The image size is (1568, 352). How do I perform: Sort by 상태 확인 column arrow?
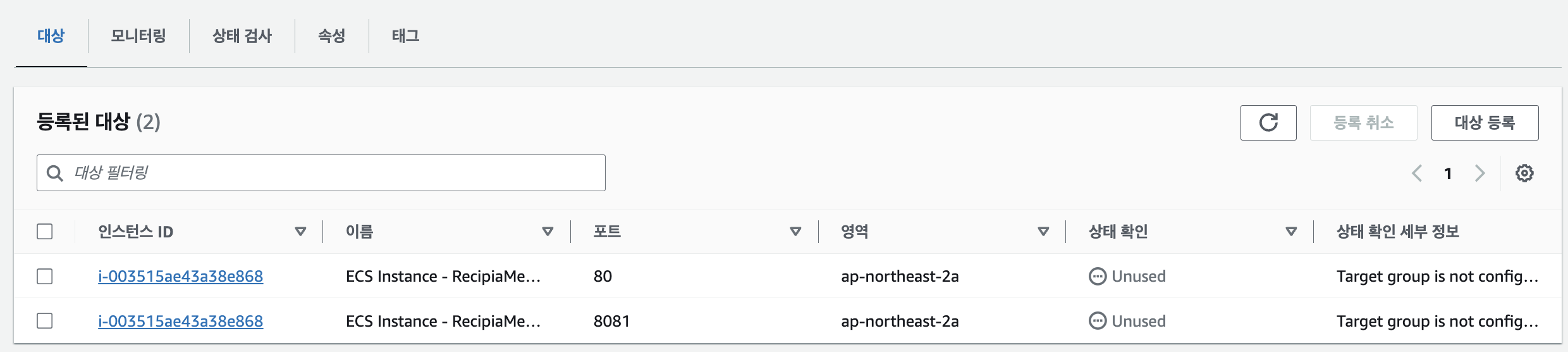coord(1292,232)
